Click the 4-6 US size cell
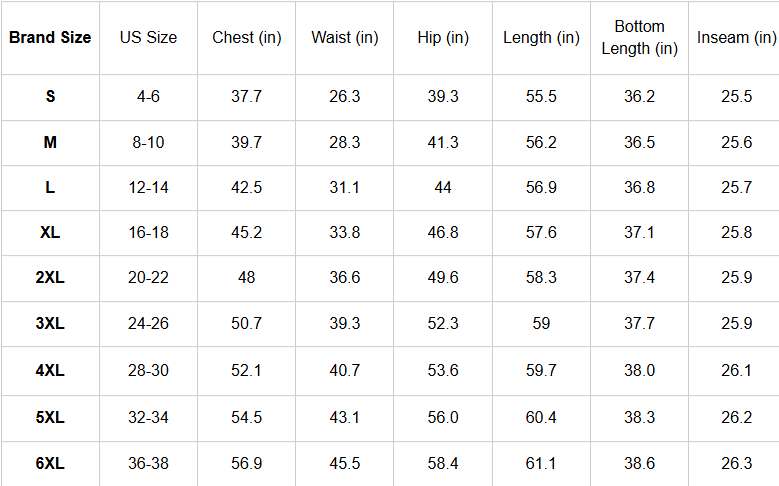The height and width of the screenshot is (486, 779). (x=148, y=97)
